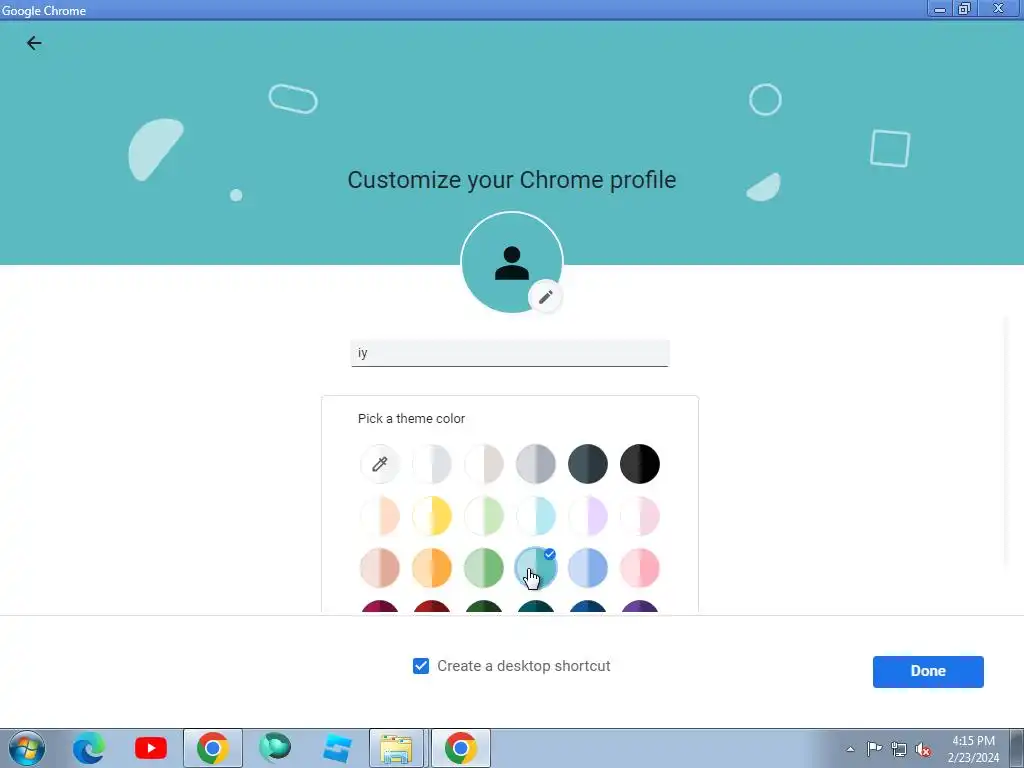Screen dimensions: 1024x768
Task: Pick the black theme color
Action: coord(640,464)
